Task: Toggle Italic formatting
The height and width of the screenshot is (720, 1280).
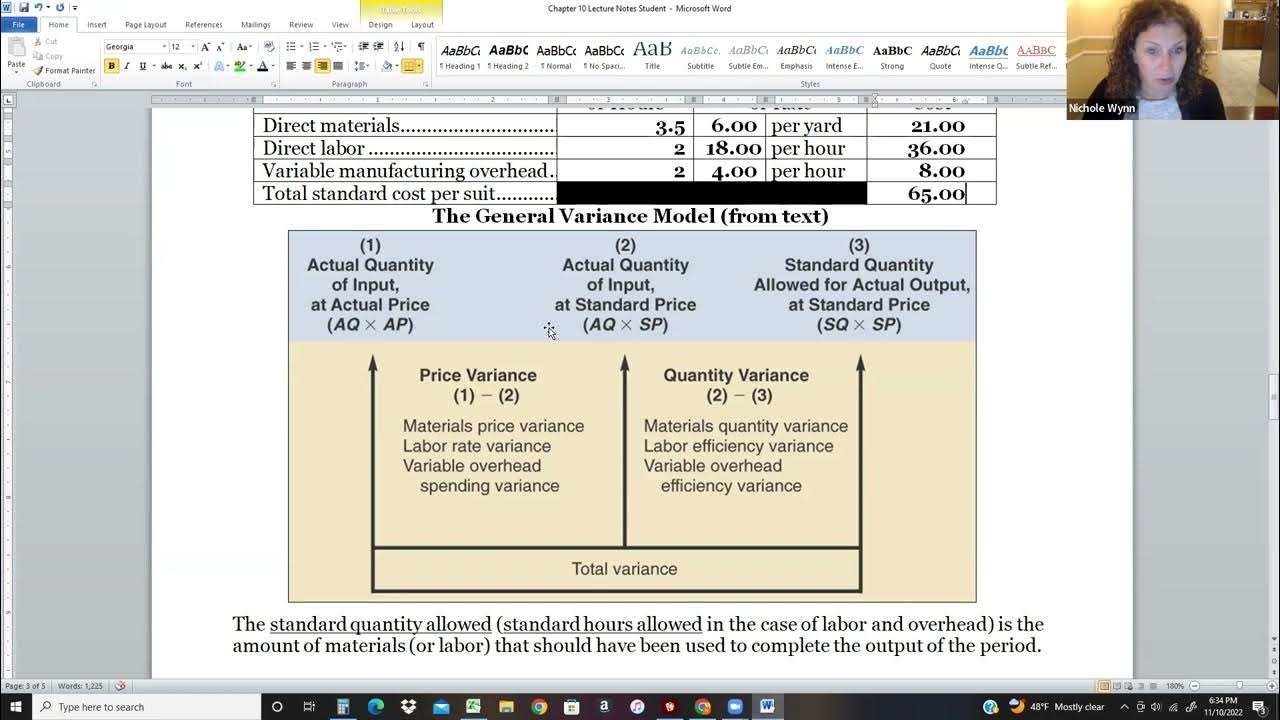Action: point(126,66)
